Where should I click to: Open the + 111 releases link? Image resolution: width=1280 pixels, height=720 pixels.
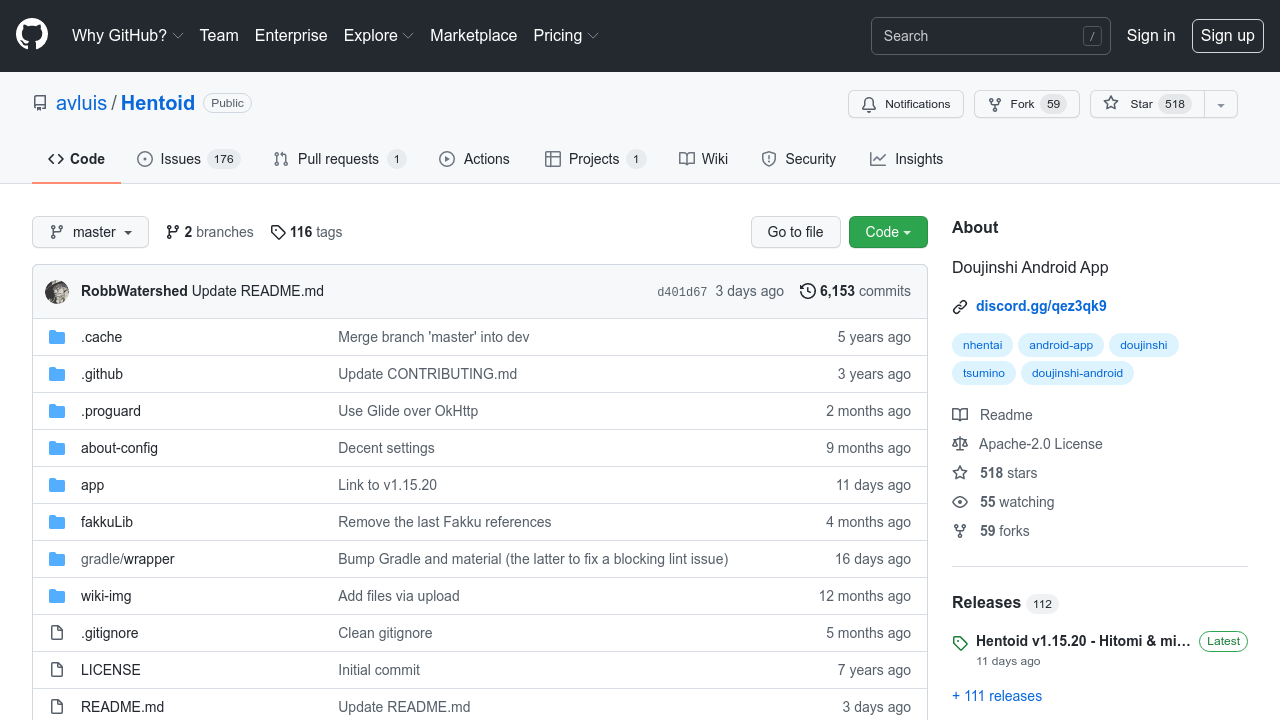coord(997,696)
